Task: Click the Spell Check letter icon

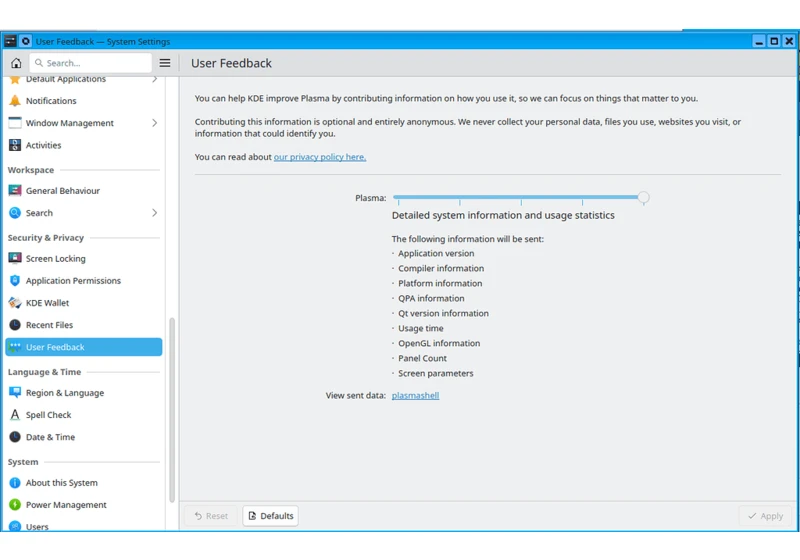Action: [15, 415]
